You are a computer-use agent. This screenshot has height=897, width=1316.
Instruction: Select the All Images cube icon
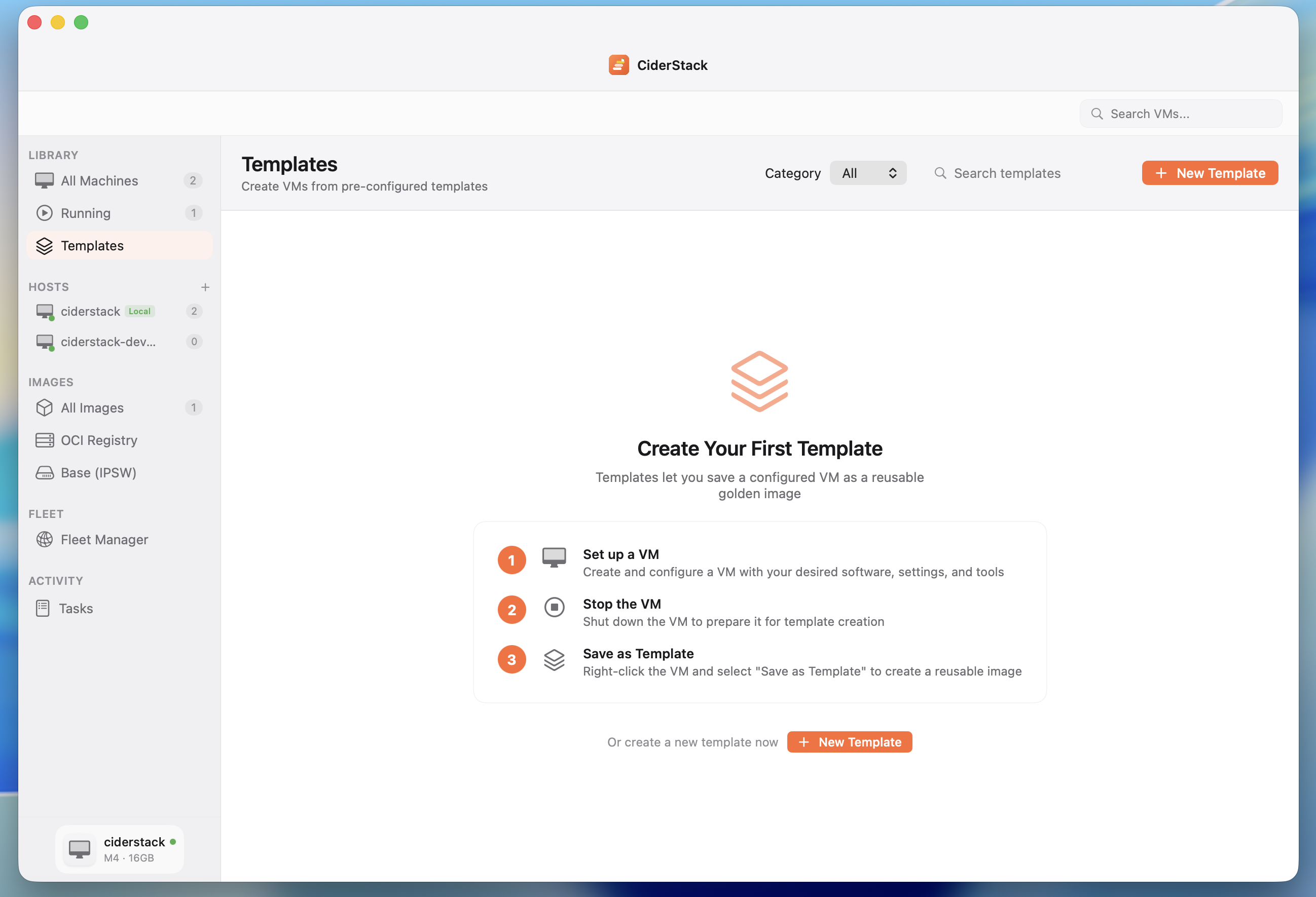click(44, 407)
